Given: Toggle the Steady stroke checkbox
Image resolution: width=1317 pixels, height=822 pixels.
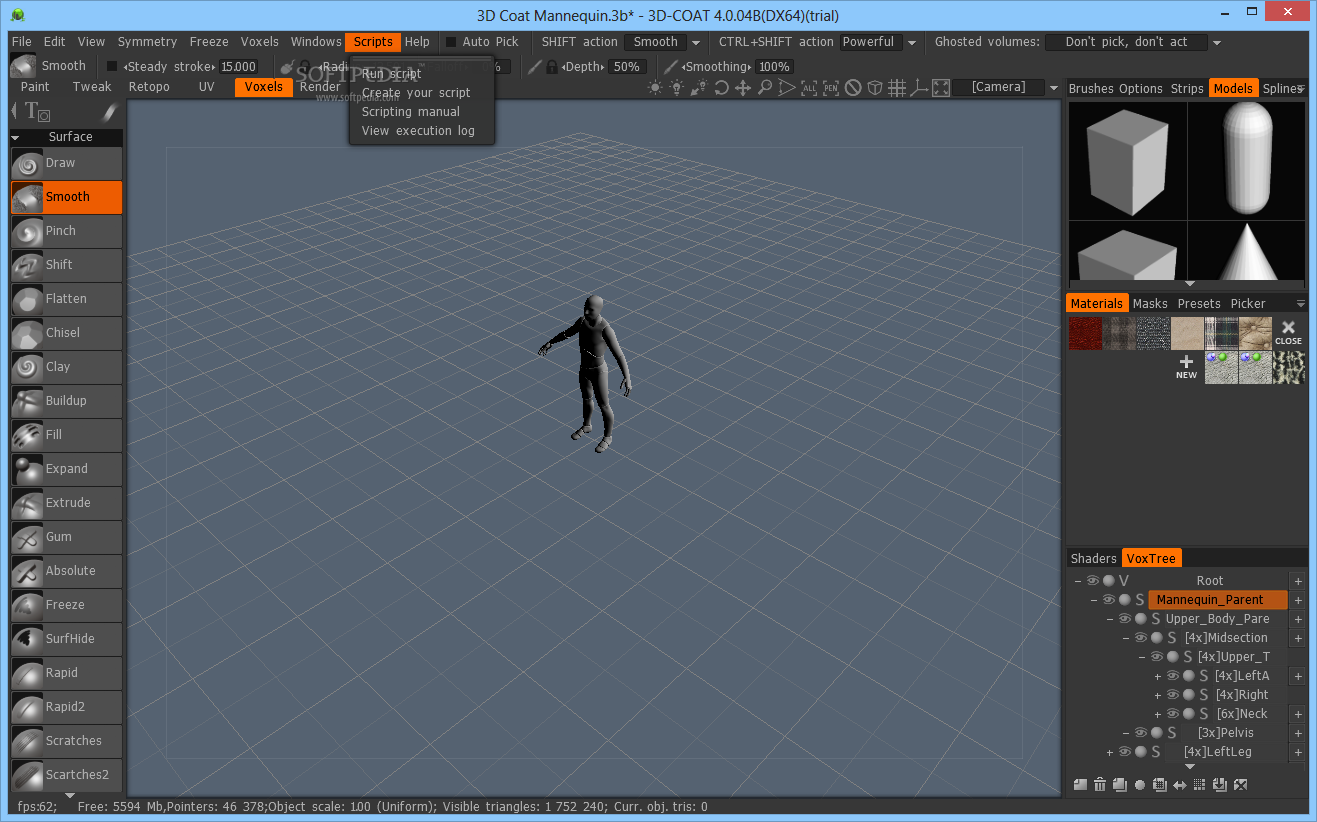Looking at the screenshot, I should (x=112, y=66).
